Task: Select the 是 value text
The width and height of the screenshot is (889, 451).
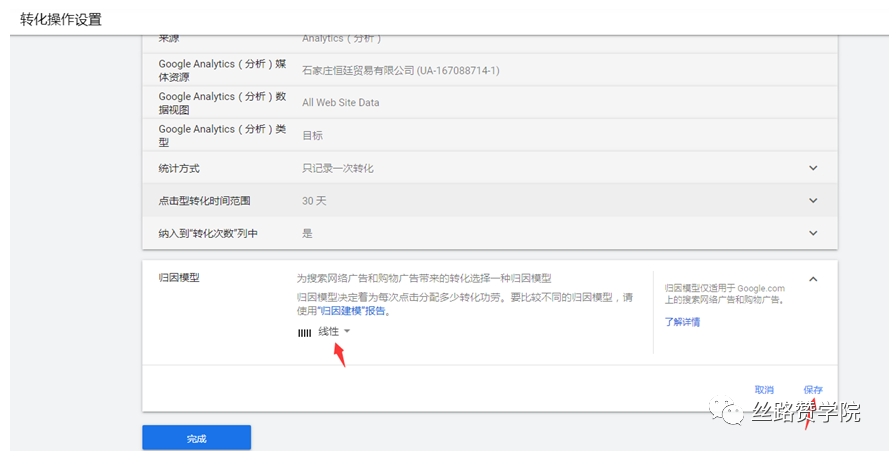Action: tap(307, 233)
